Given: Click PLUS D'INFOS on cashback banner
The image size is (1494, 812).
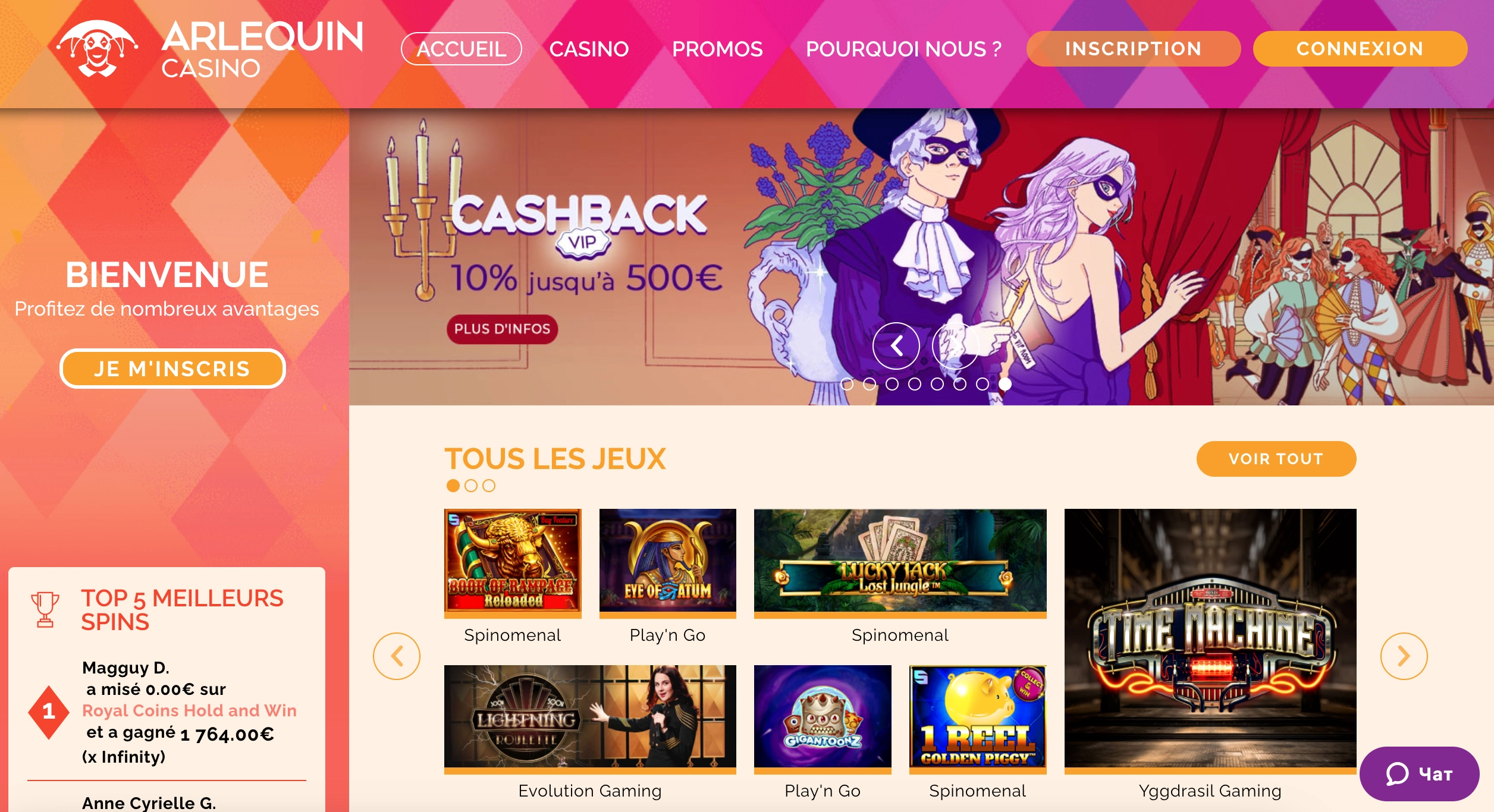Looking at the screenshot, I should (x=503, y=329).
